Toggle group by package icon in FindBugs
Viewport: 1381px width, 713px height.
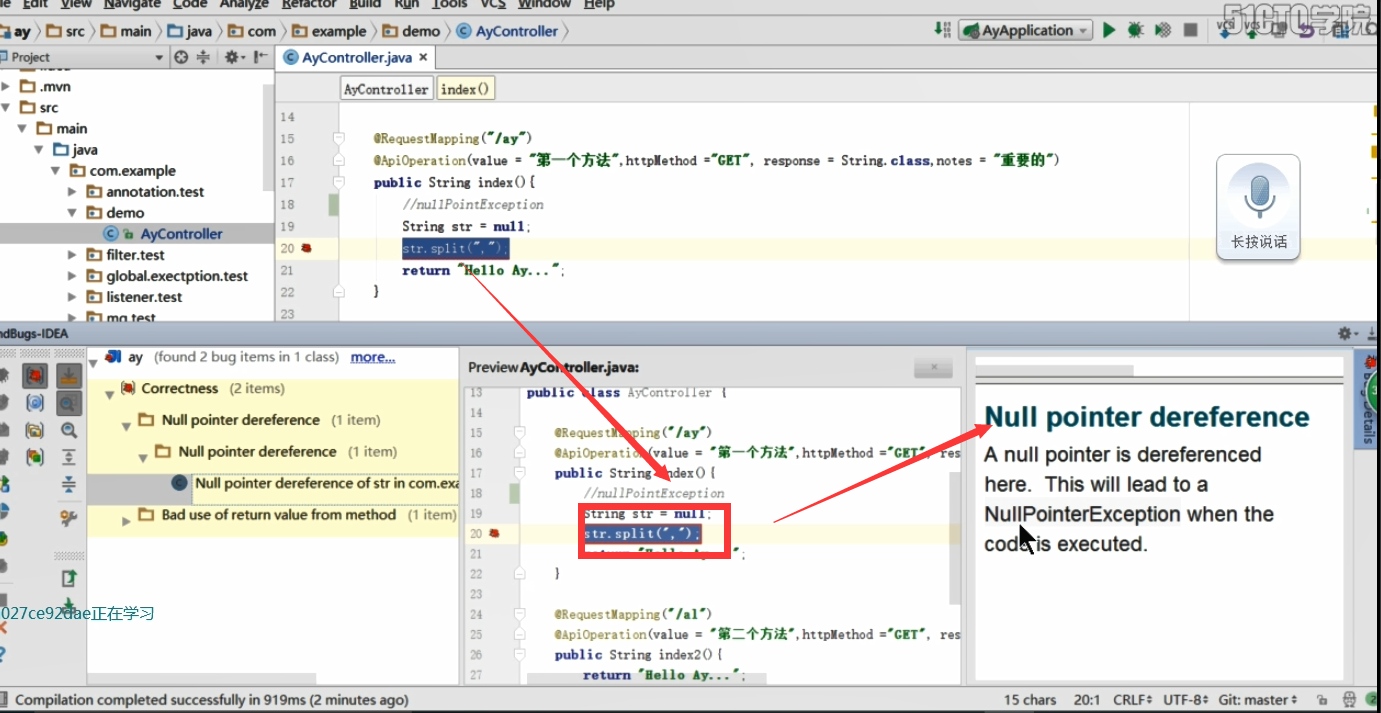point(36,430)
